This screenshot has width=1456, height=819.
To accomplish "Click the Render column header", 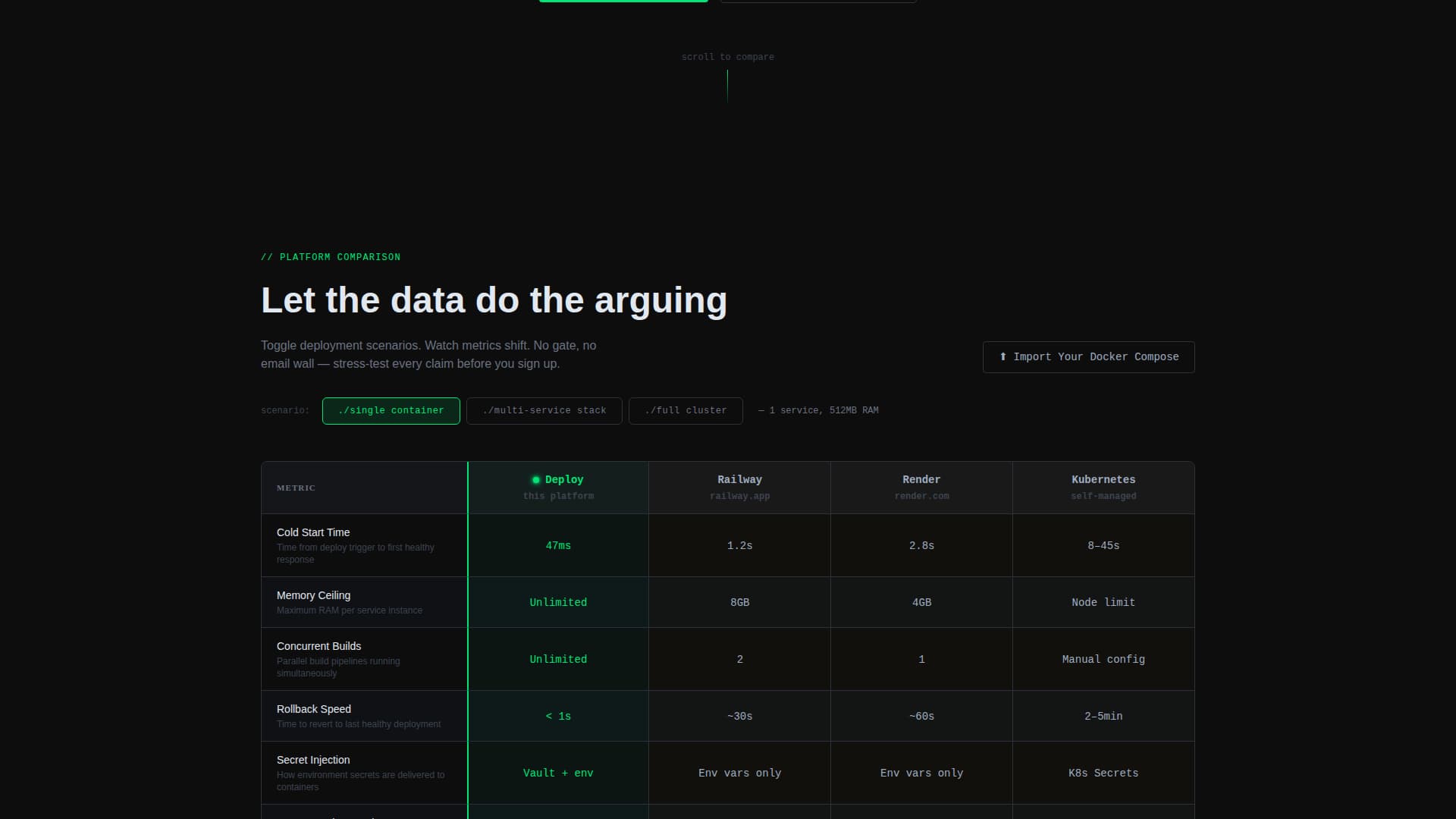I will point(921,488).
